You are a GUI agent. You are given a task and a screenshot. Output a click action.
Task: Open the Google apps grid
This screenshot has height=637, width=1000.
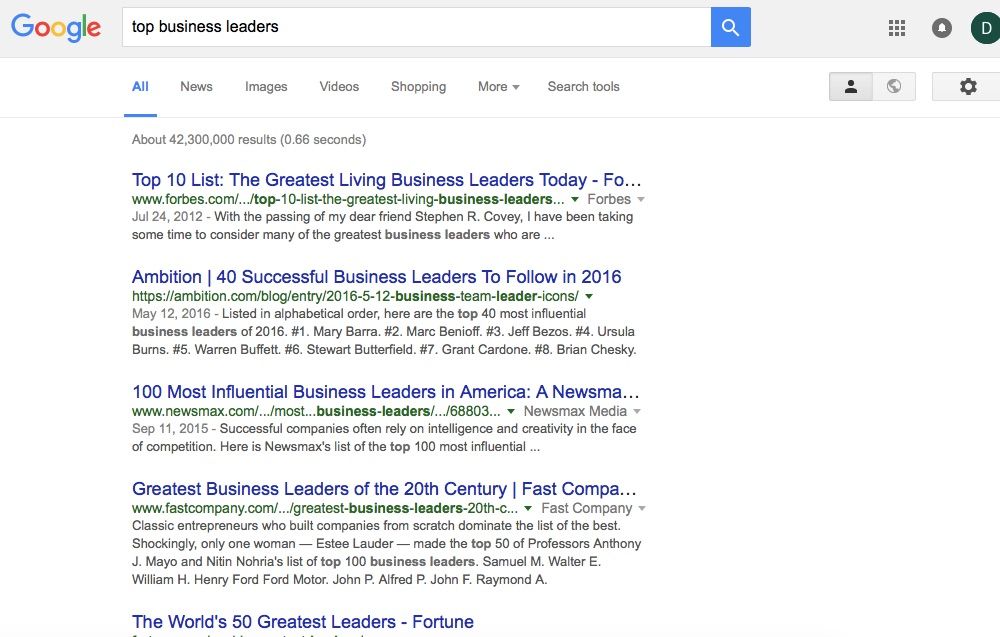click(x=897, y=28)
